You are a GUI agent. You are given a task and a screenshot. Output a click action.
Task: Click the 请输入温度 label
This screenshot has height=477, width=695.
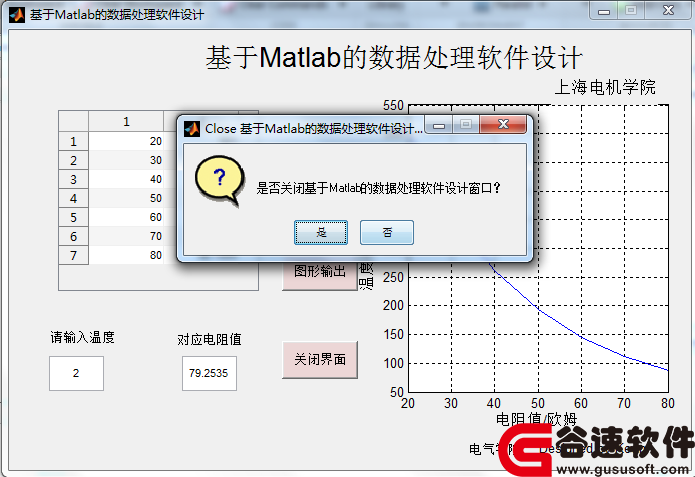pos(82,337)
